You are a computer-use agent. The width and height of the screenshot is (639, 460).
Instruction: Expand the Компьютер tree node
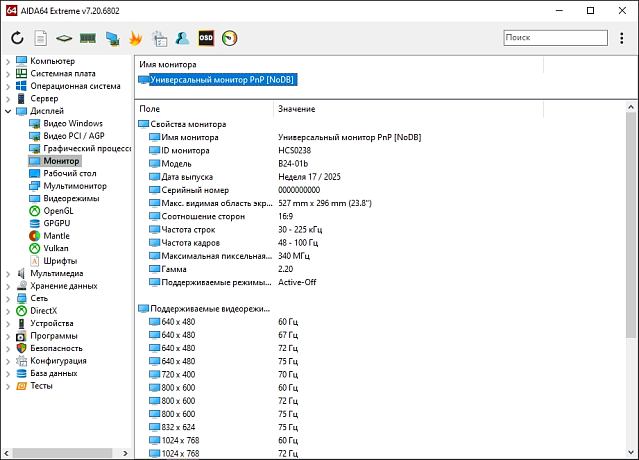[x=8, y=61]
